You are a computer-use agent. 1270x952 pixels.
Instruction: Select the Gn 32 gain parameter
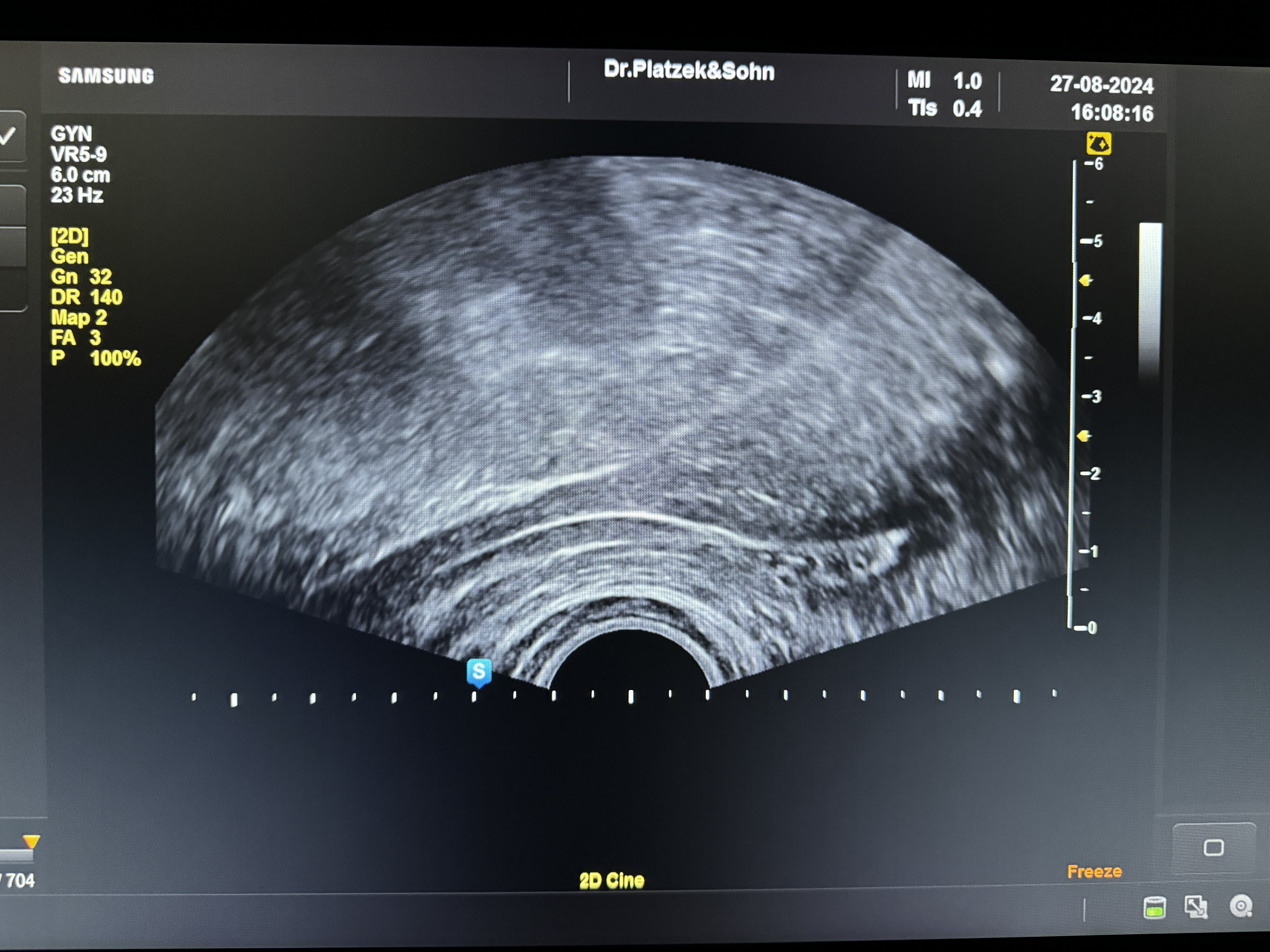click(x=81, y=277)
